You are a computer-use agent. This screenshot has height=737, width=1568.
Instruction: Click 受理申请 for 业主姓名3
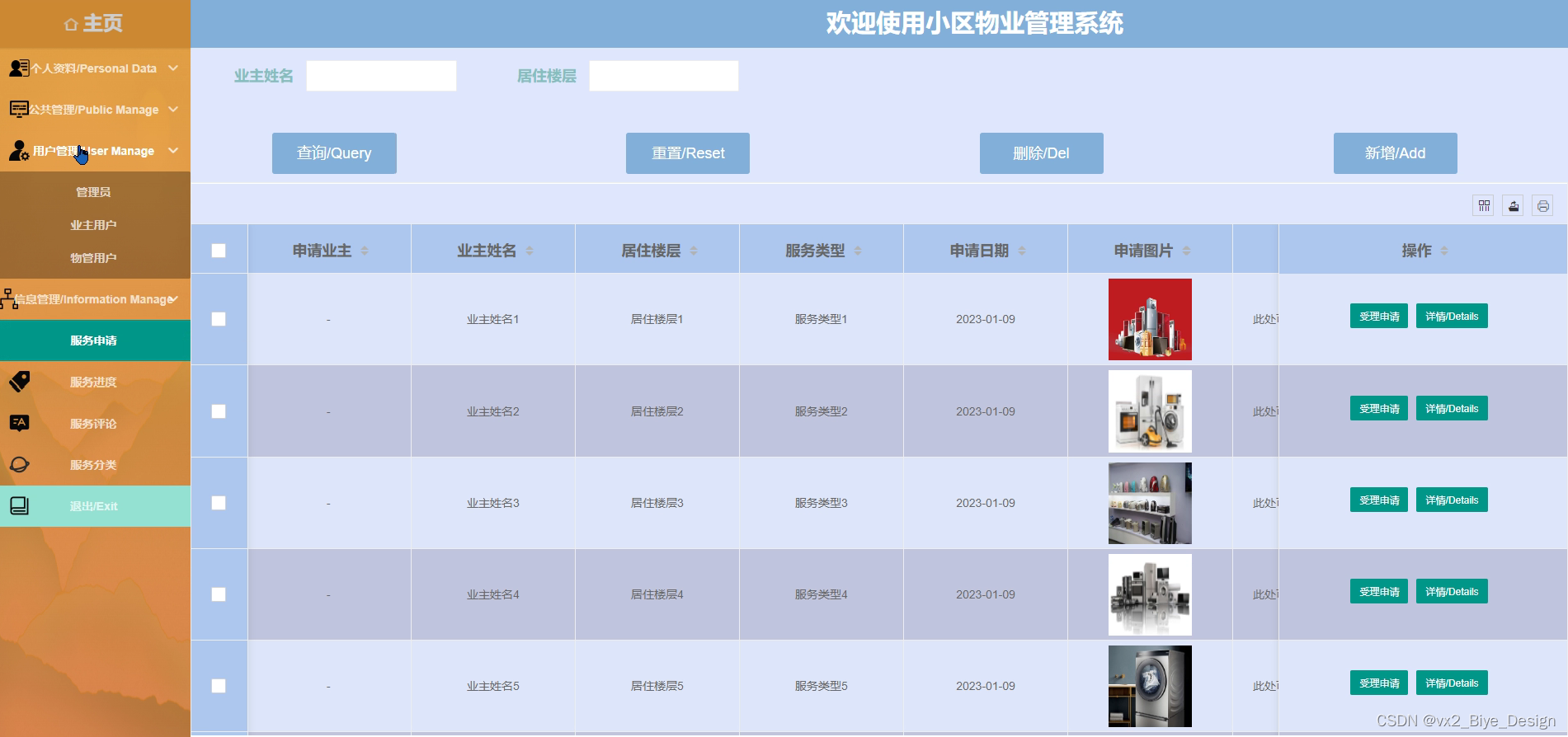coord(1379,500)
